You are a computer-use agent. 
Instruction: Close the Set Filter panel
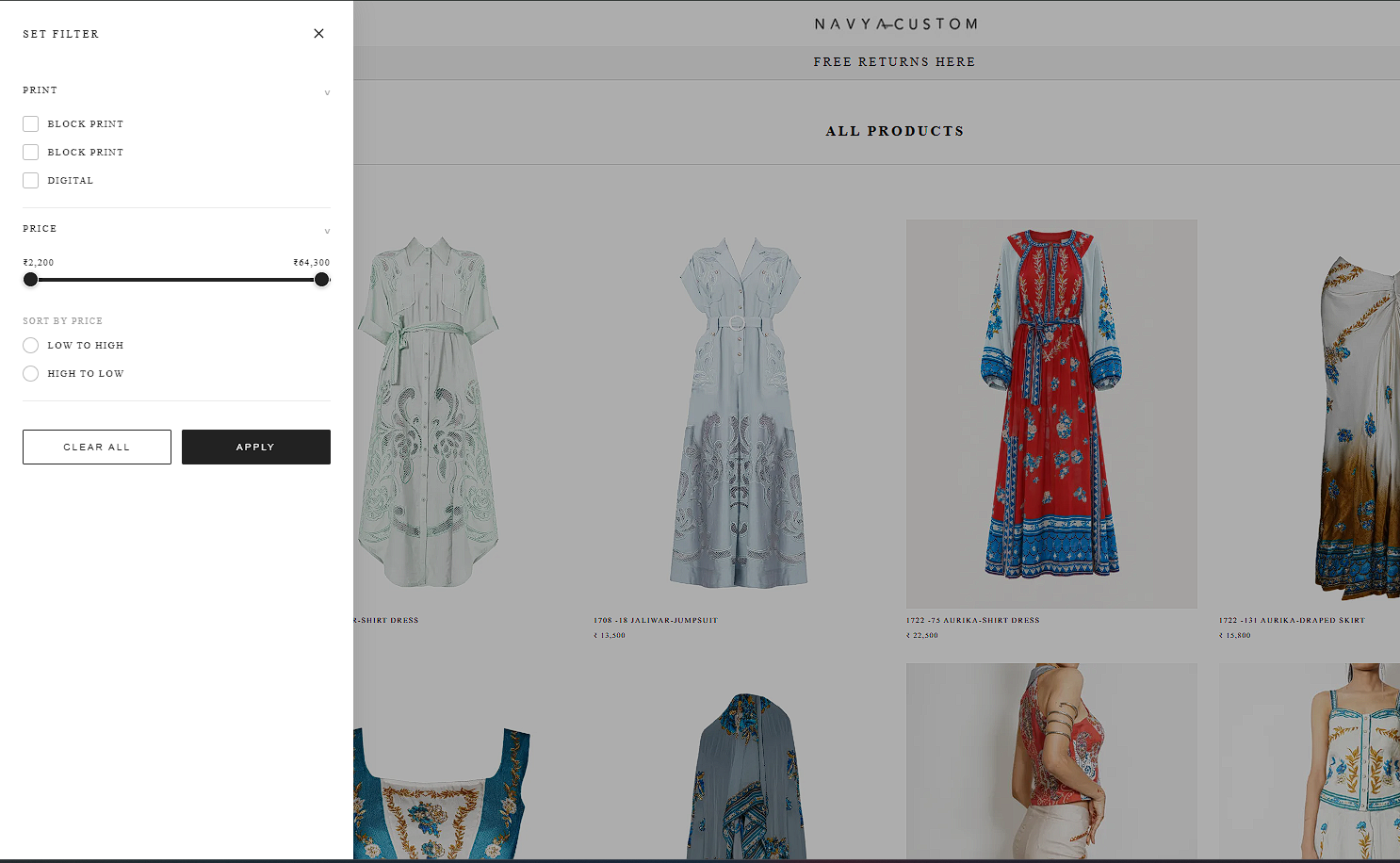318,34
